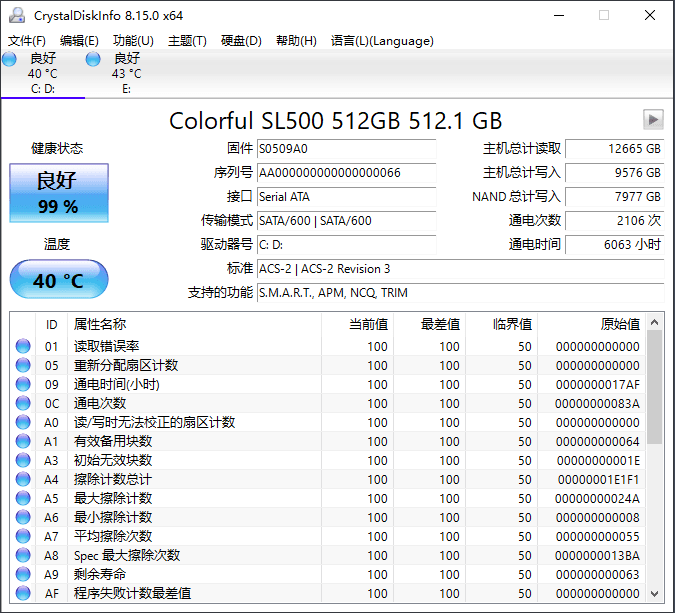Click the attribute list scrollbar thumb
Screen dimensions: 675x613
pyautogui.click(x=655, y=387)
